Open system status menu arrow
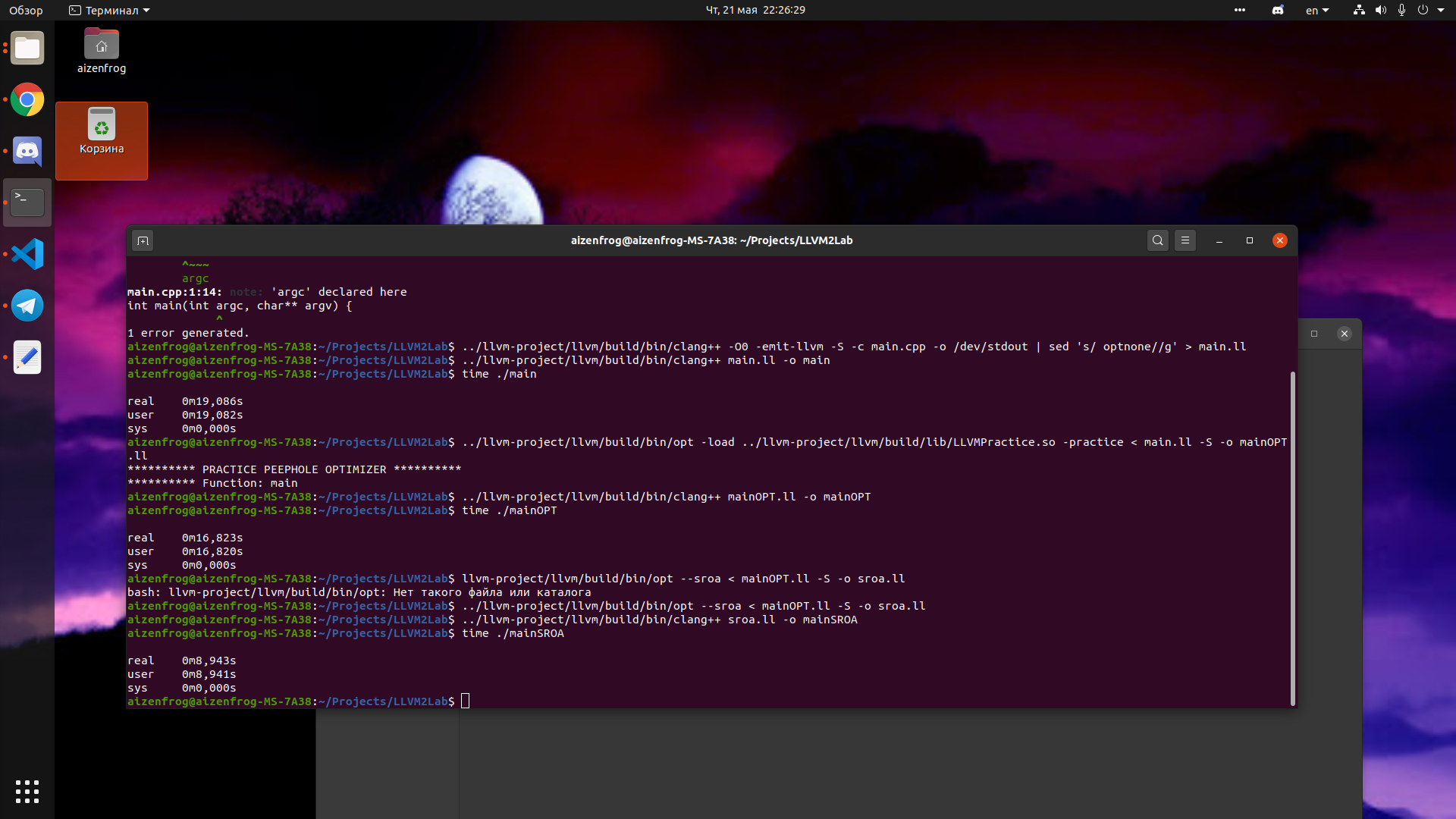 (1441, 10)
